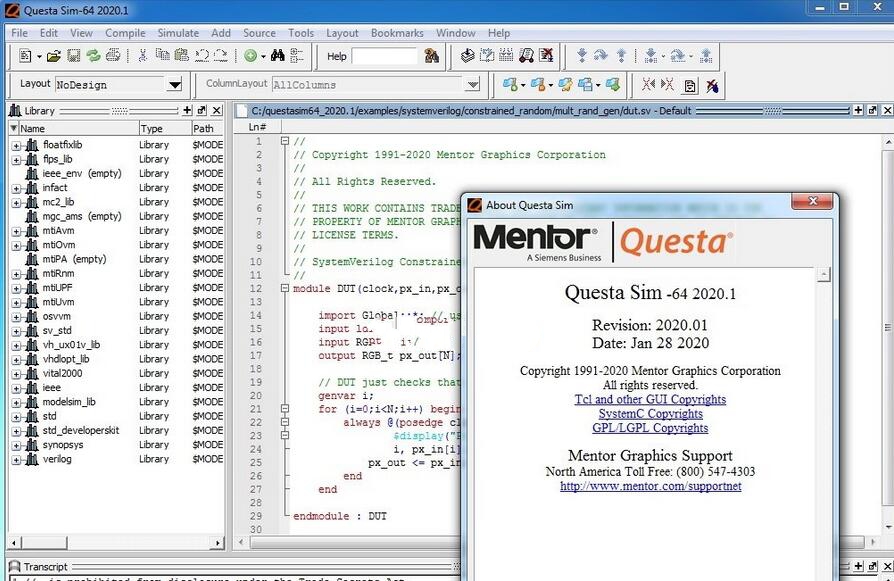Expand the mtiUvm library node
The width and height of the screenshot is (894, 581).
click(16, 303)
